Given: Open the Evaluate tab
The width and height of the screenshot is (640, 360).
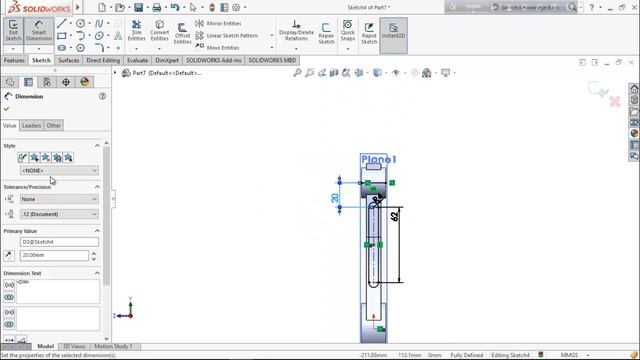Looking at the screenshot, I should [x=138, y=60].
